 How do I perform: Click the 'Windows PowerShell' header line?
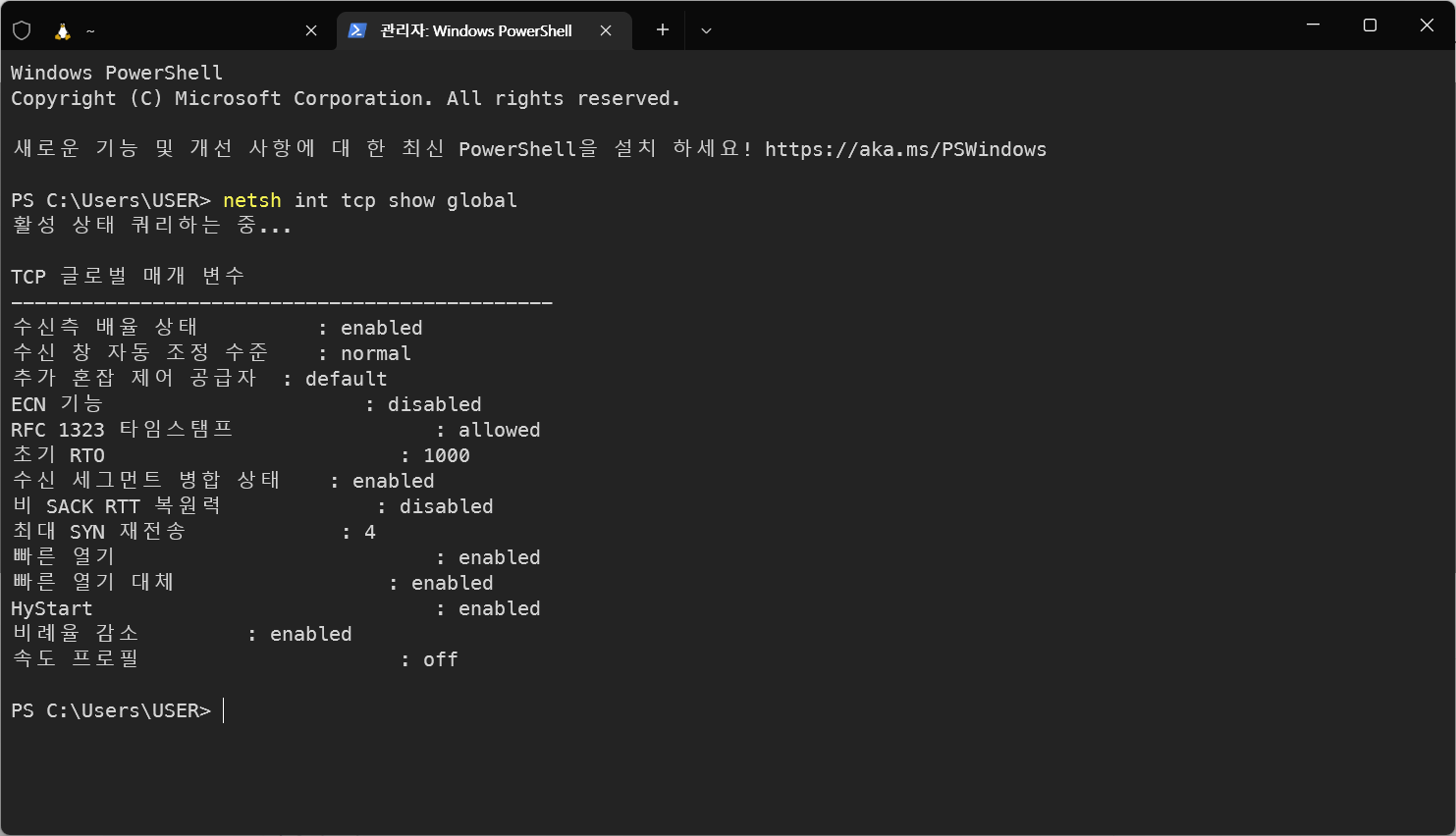[117, 73]
